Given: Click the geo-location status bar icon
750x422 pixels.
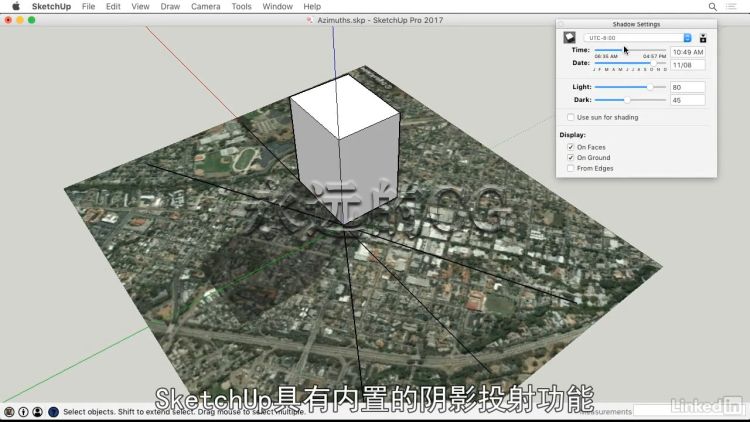Looking at the screenshot, I should coord(9,411).
